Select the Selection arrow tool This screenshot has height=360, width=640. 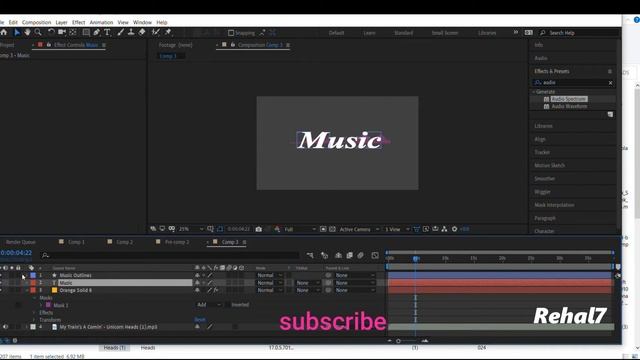[17, 32]
